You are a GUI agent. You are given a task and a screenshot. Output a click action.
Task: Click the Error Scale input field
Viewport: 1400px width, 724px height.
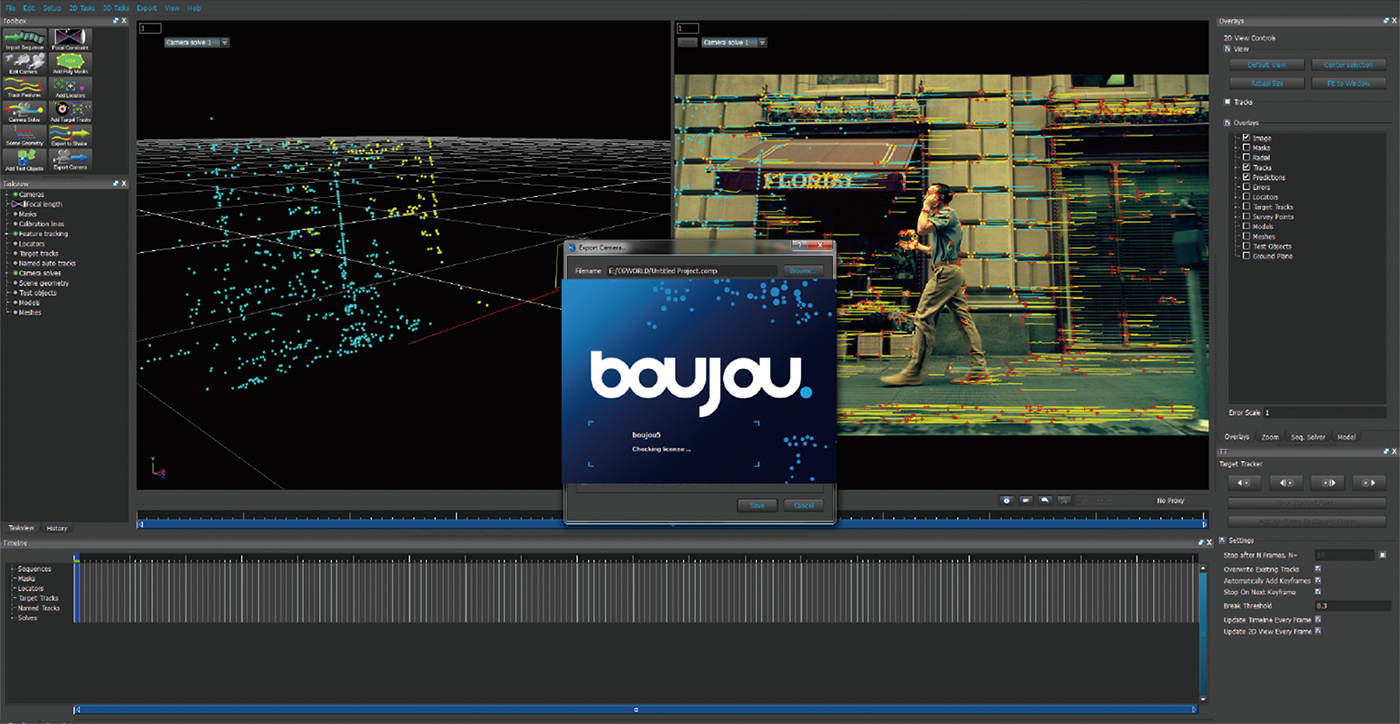[1325, 412]
